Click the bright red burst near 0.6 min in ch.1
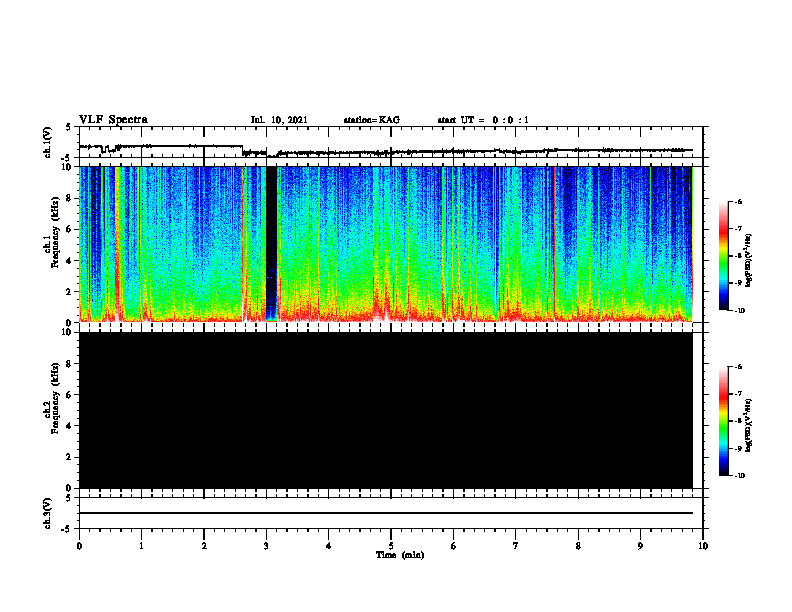Screen dimensions: 792x612 [x=117, y=242]
